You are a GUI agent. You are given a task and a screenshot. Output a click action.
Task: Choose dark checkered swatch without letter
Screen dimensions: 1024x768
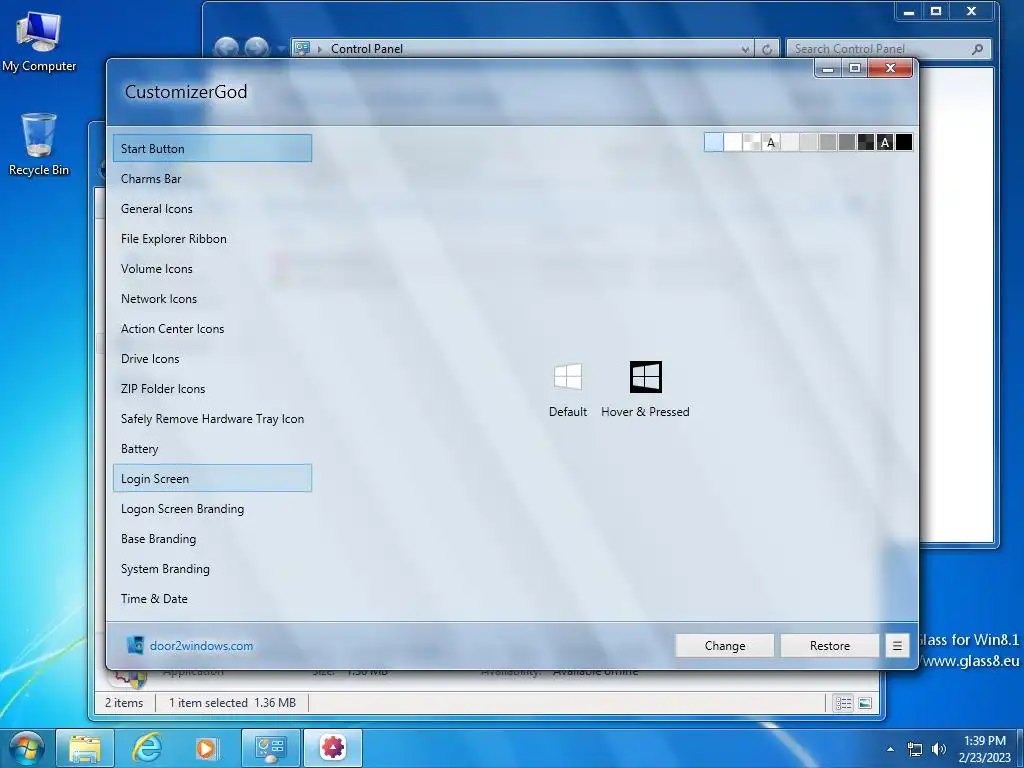pos(866,142)
